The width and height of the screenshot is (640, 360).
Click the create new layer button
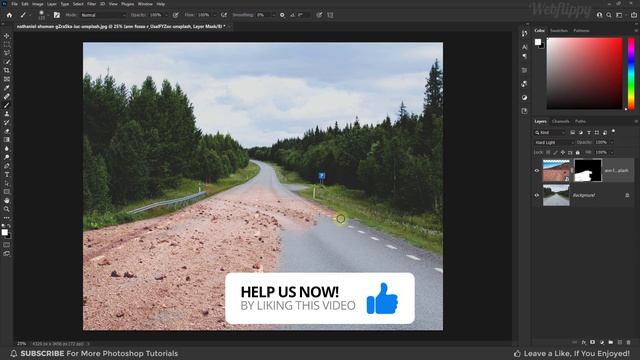620,342
